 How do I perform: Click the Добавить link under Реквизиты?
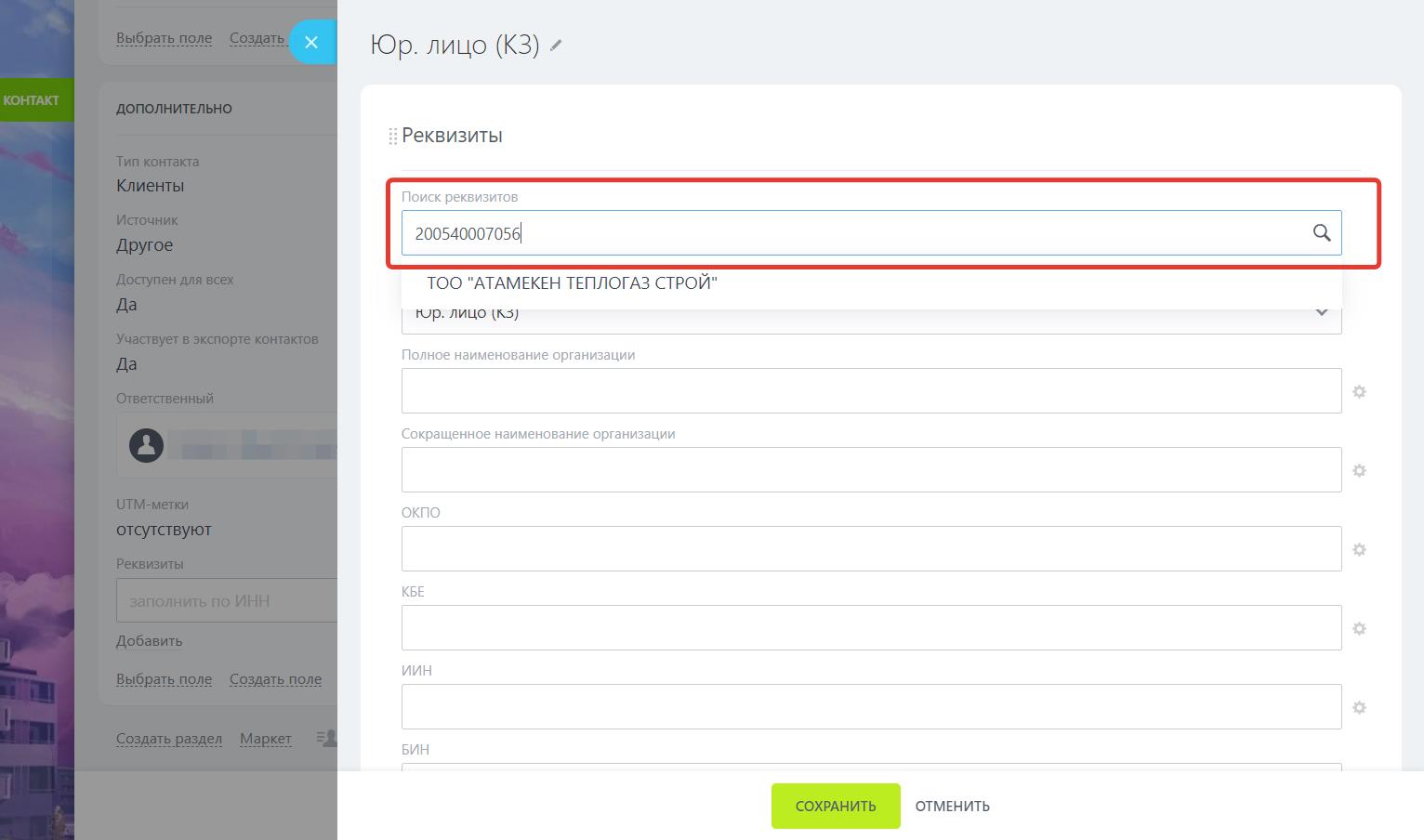pyautogui.click(x=149, y=641)
